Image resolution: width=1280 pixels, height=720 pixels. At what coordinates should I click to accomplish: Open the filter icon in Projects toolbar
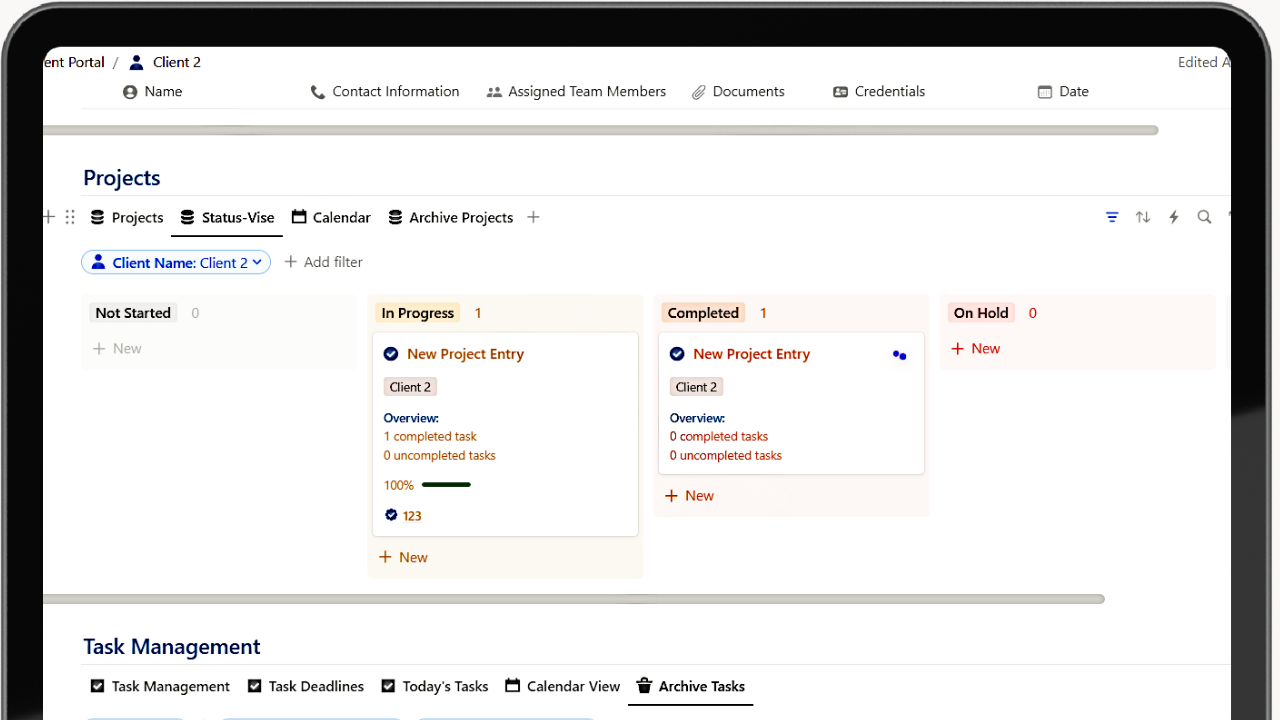click(1112, 217)
